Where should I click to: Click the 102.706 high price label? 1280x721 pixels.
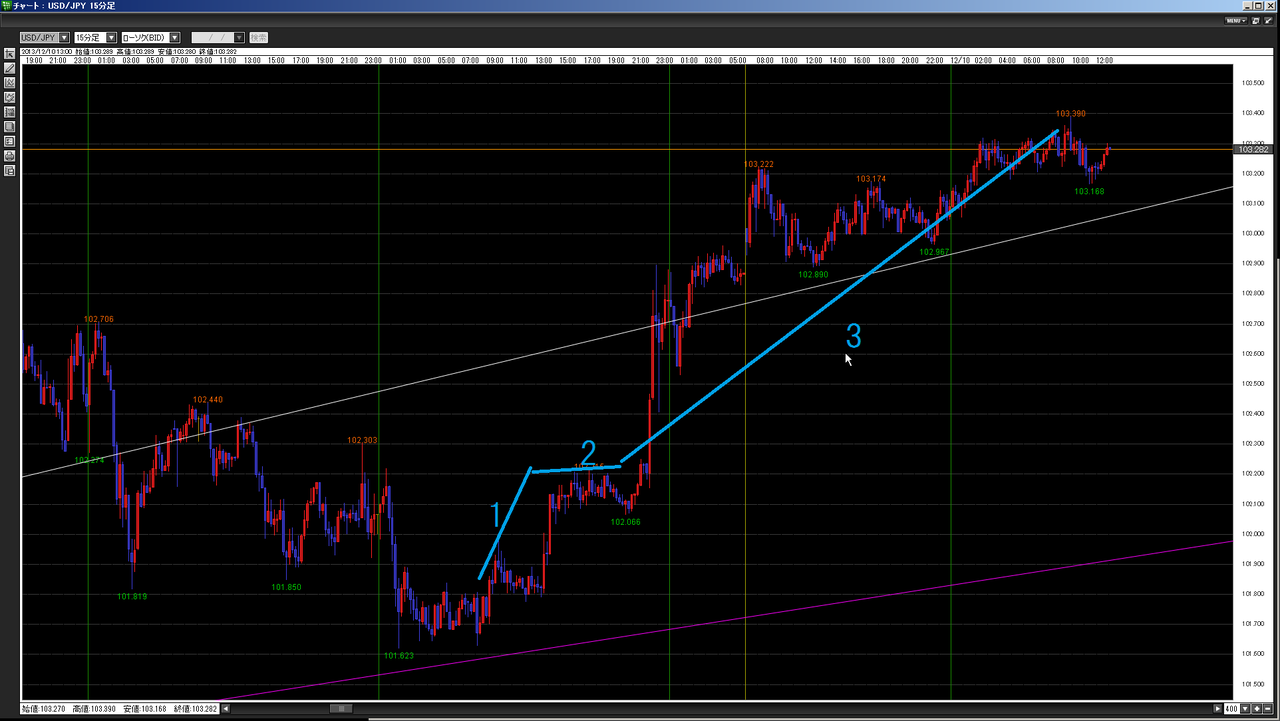[99, 319]
